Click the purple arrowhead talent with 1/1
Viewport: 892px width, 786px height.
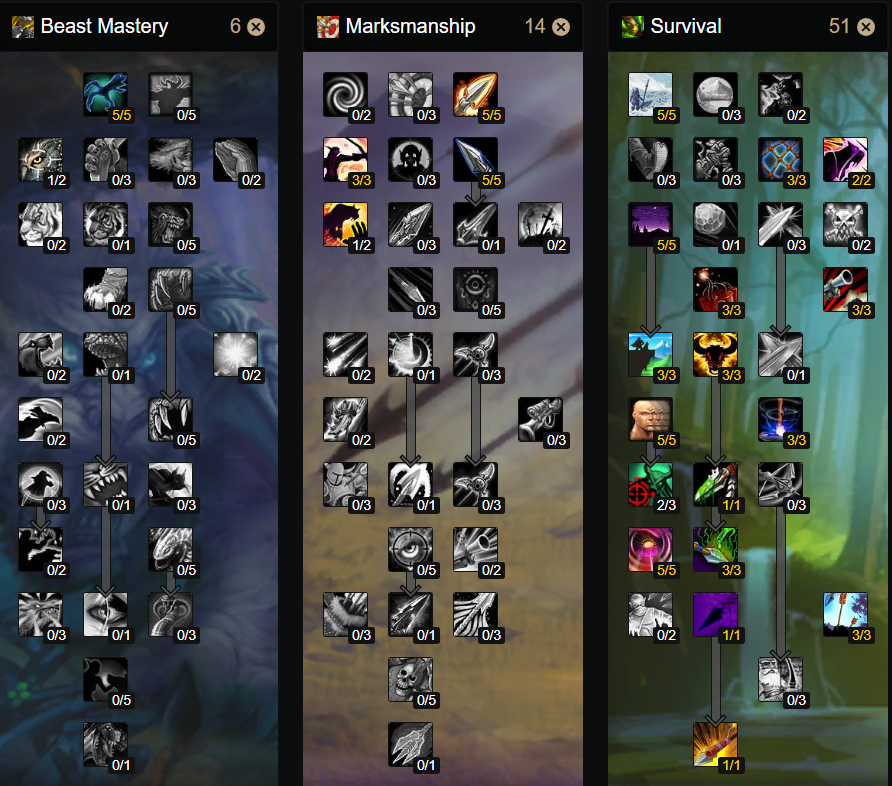[715, 614]
